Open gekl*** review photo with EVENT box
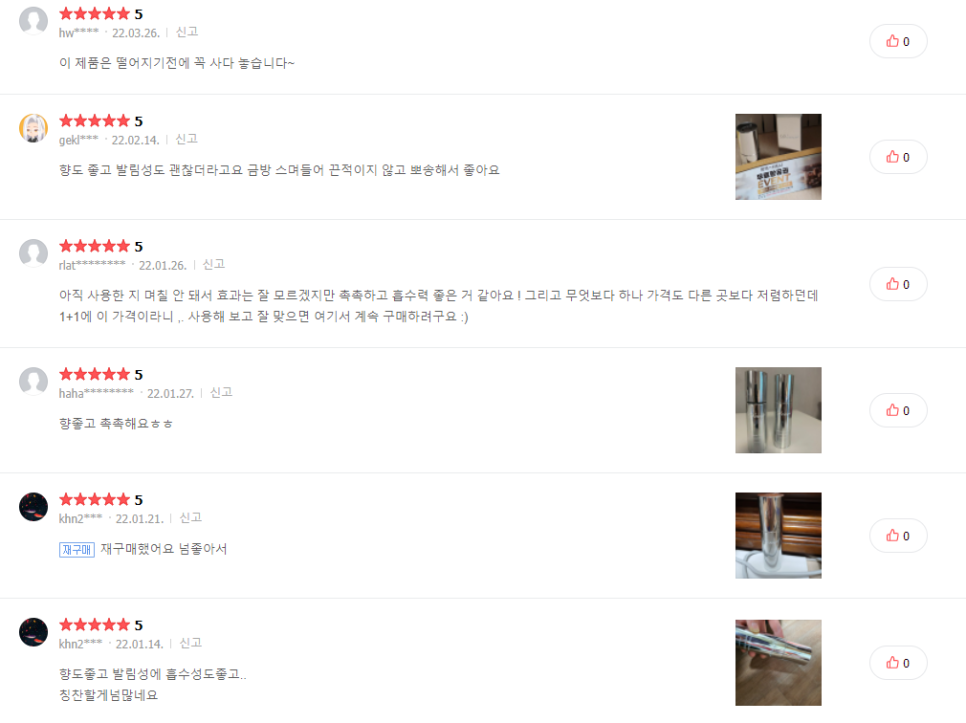Screen dimensions: 966x723 click(778, 156)
